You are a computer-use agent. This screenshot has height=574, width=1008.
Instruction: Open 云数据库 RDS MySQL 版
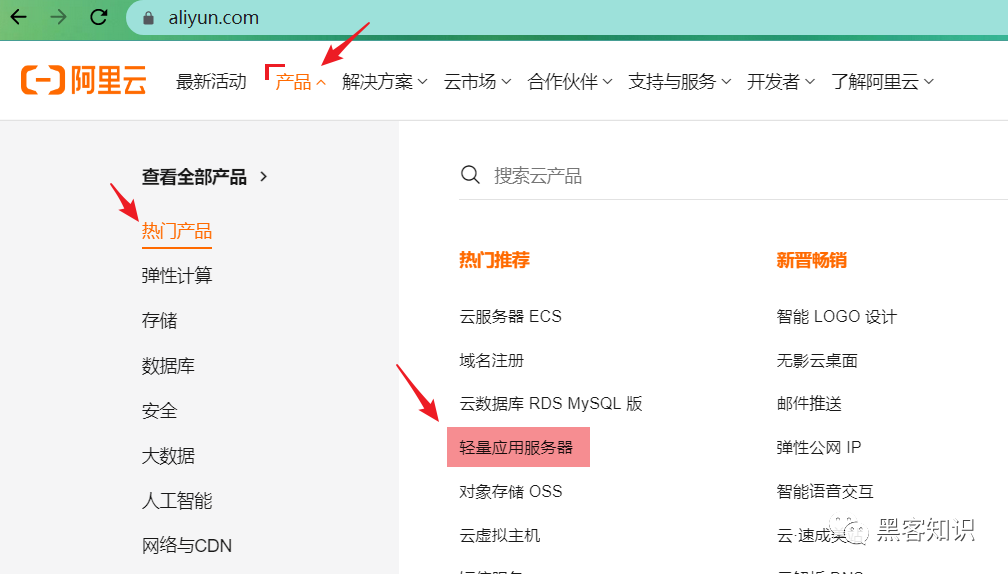point(551,404)
